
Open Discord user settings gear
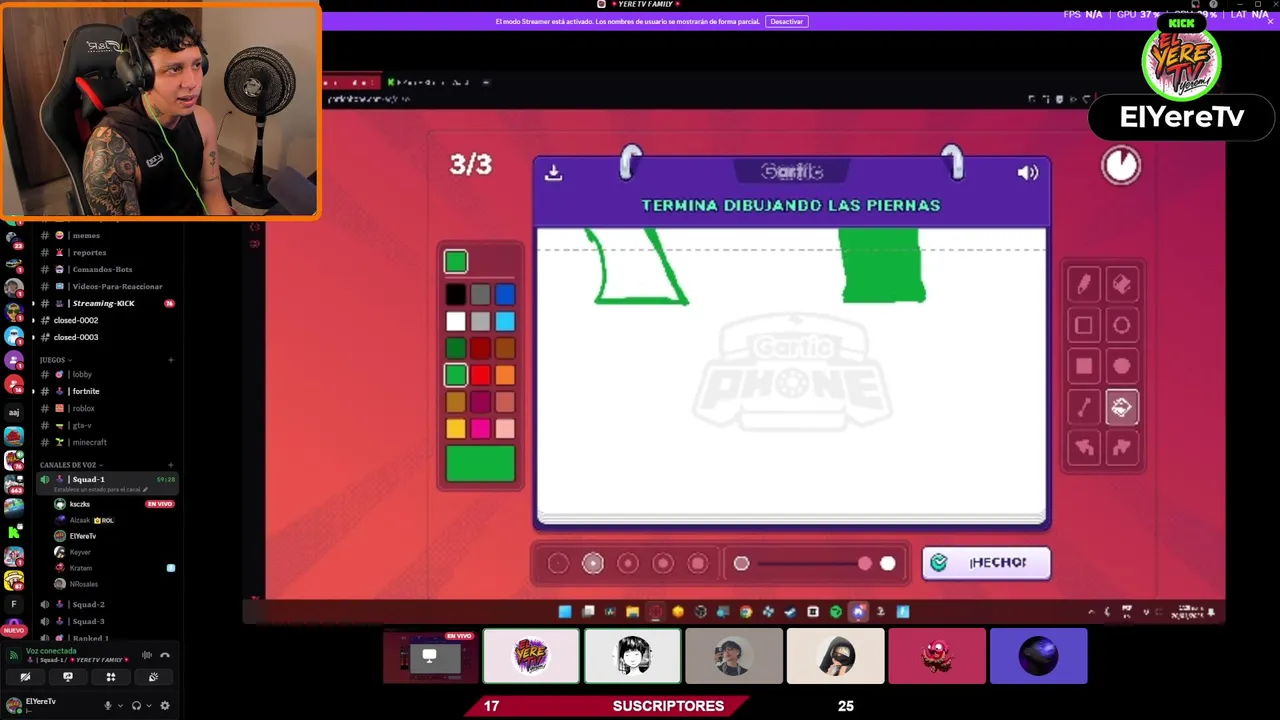coord(165,705)
